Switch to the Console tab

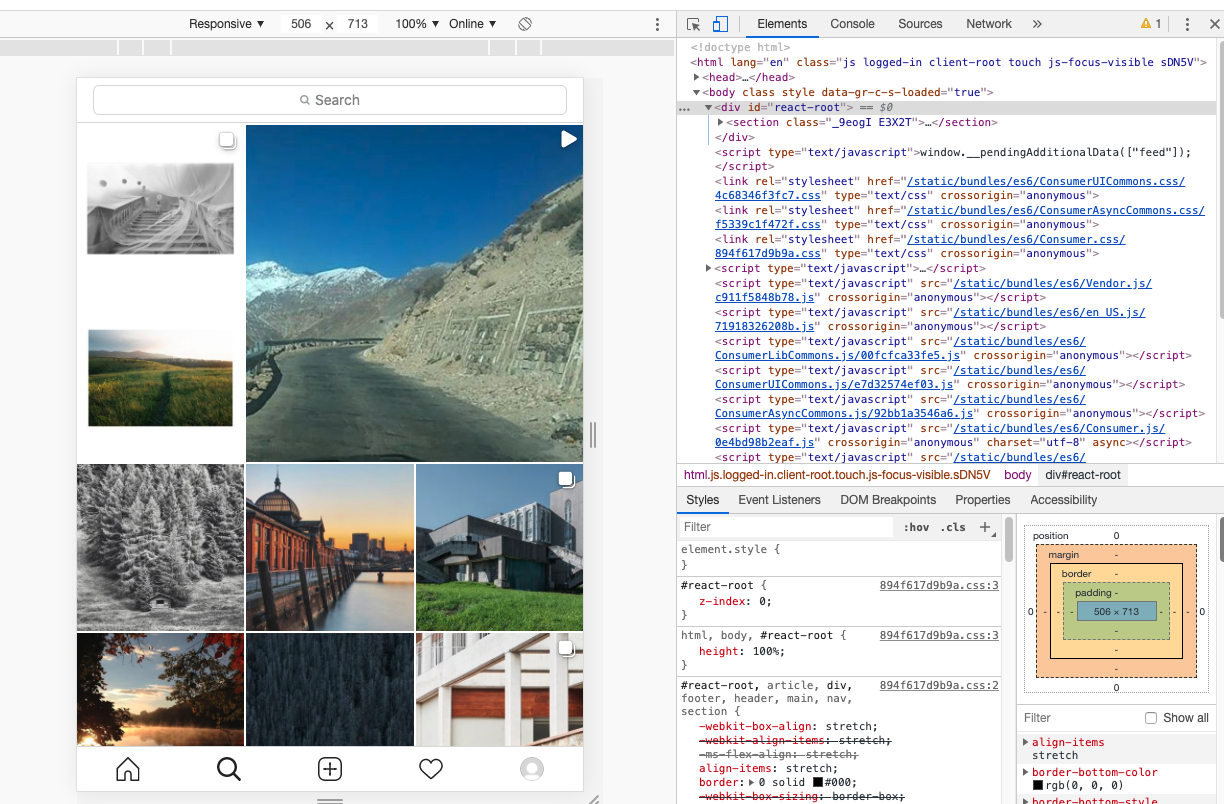coord(852,24)
